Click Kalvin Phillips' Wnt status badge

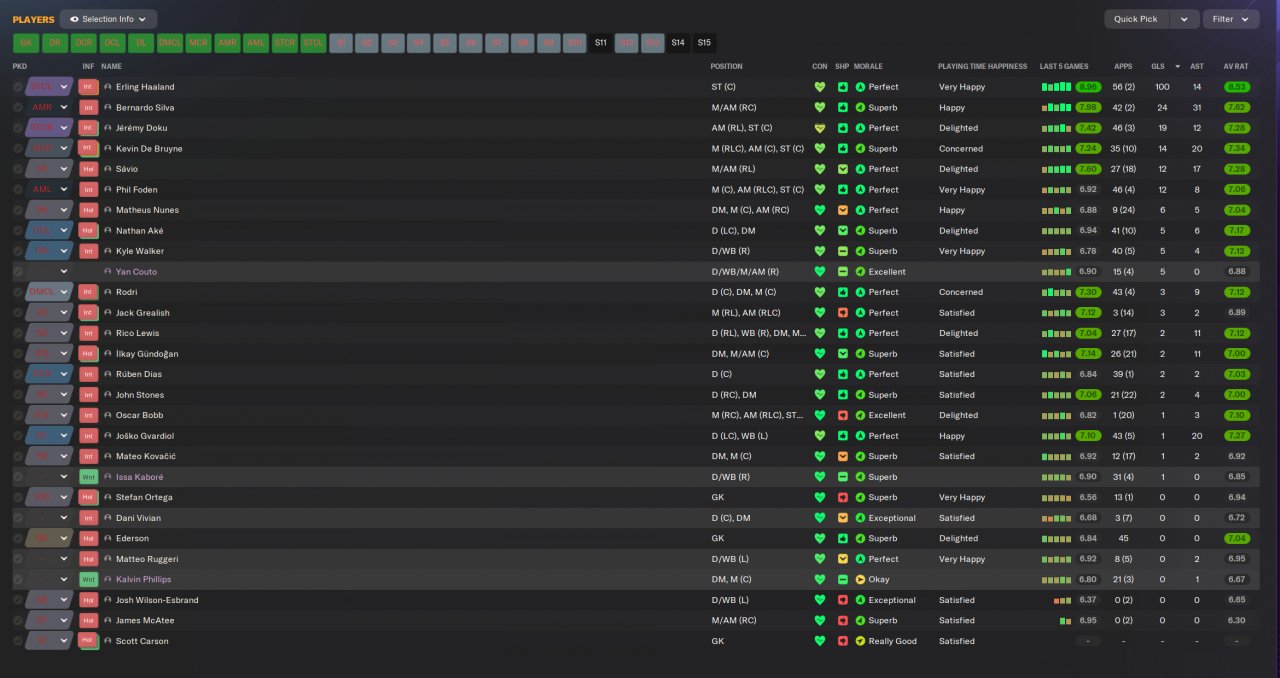pos(88,580)
